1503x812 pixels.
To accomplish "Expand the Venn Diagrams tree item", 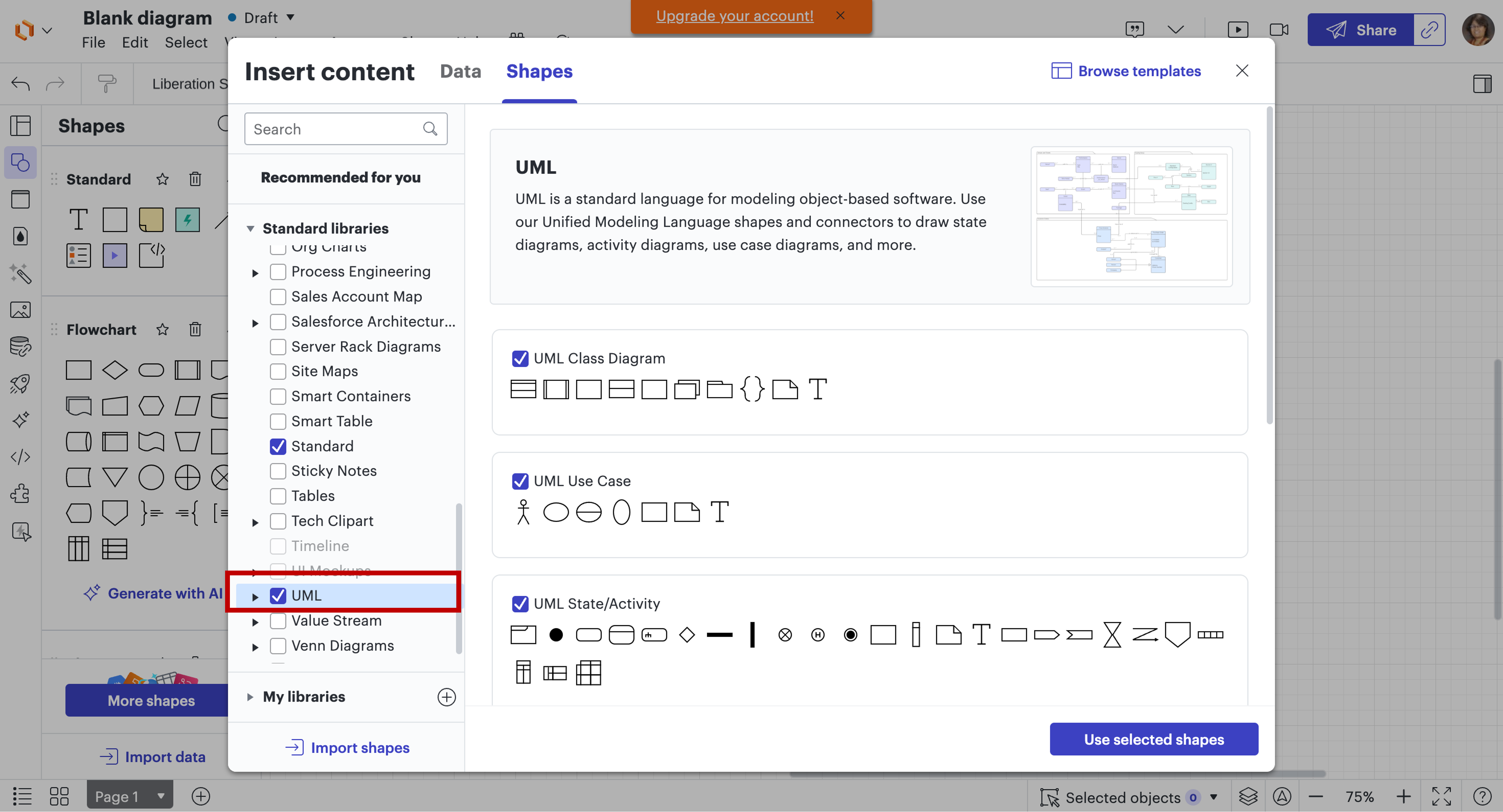I will point(255,647).
